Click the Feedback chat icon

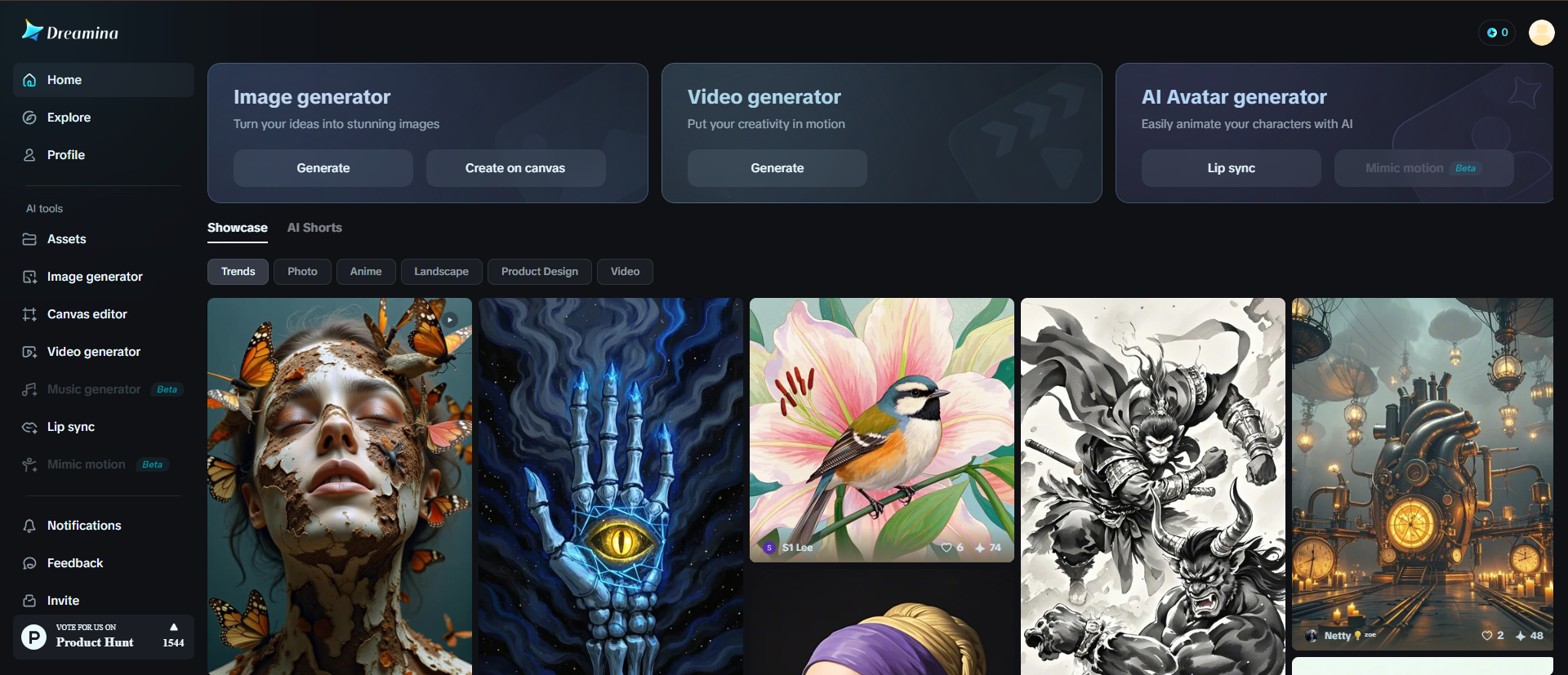pos(29,563)
